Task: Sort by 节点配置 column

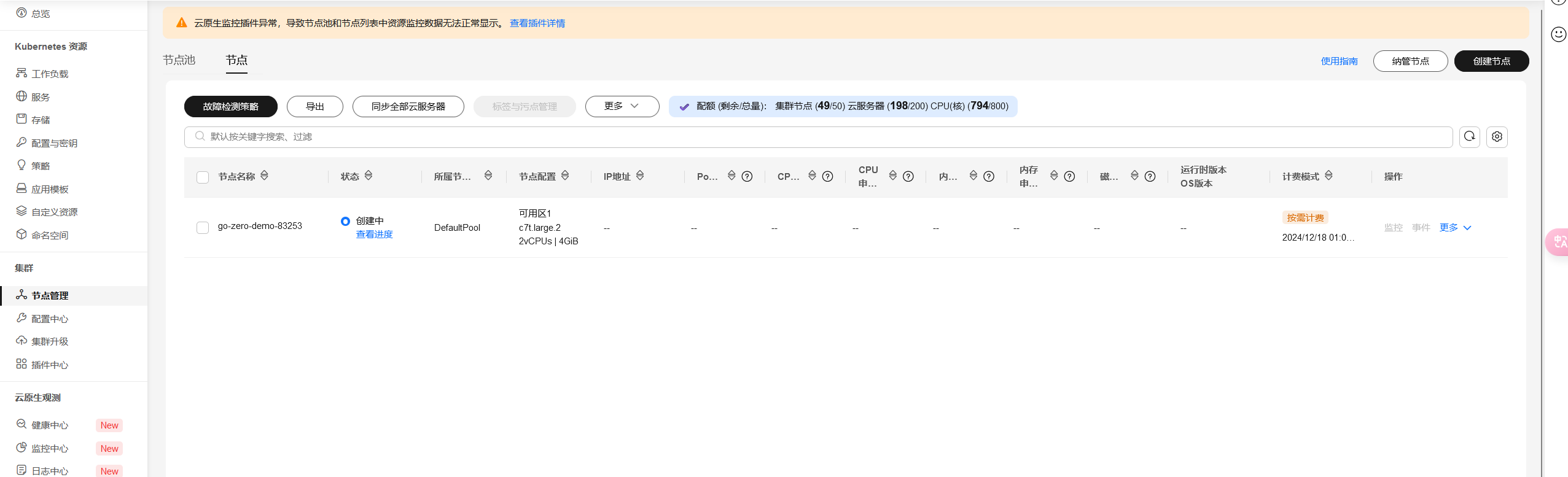Action: tap(565, 176)
